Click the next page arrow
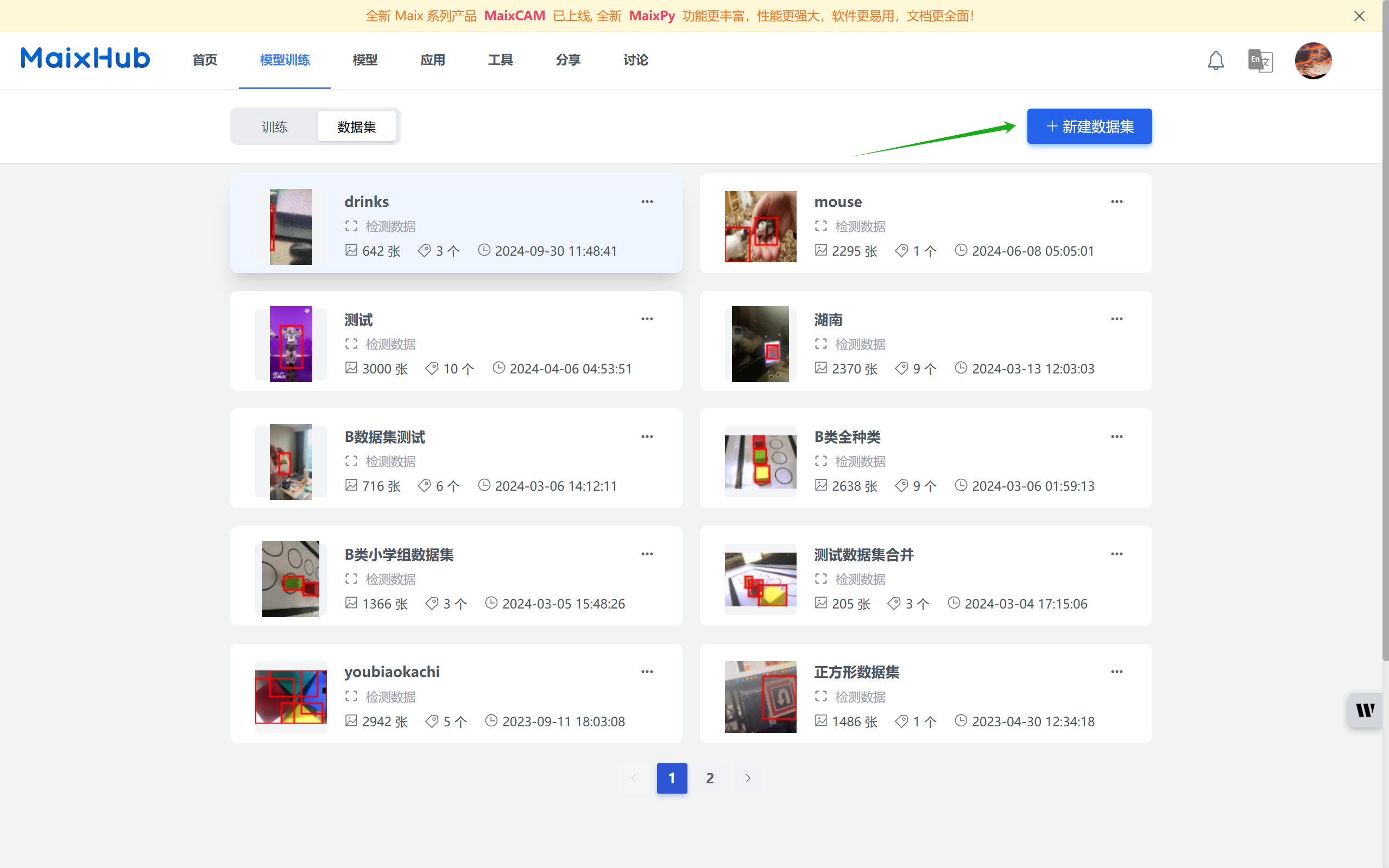 pyautogui.click(x=748, y=778)
